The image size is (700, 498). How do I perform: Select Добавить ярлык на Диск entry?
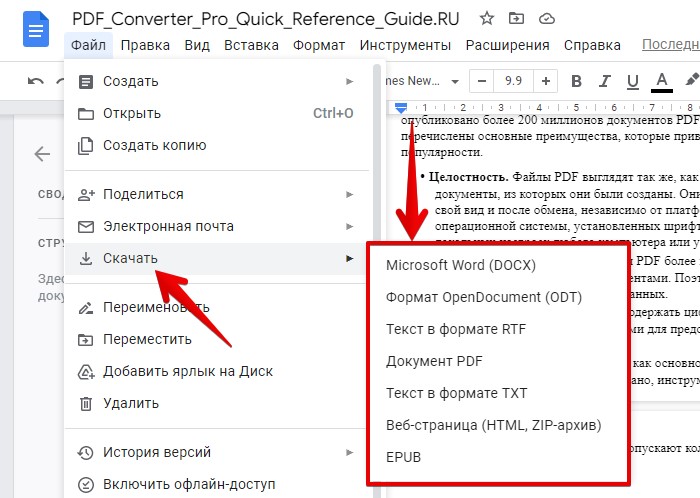[x=216, y=371]
